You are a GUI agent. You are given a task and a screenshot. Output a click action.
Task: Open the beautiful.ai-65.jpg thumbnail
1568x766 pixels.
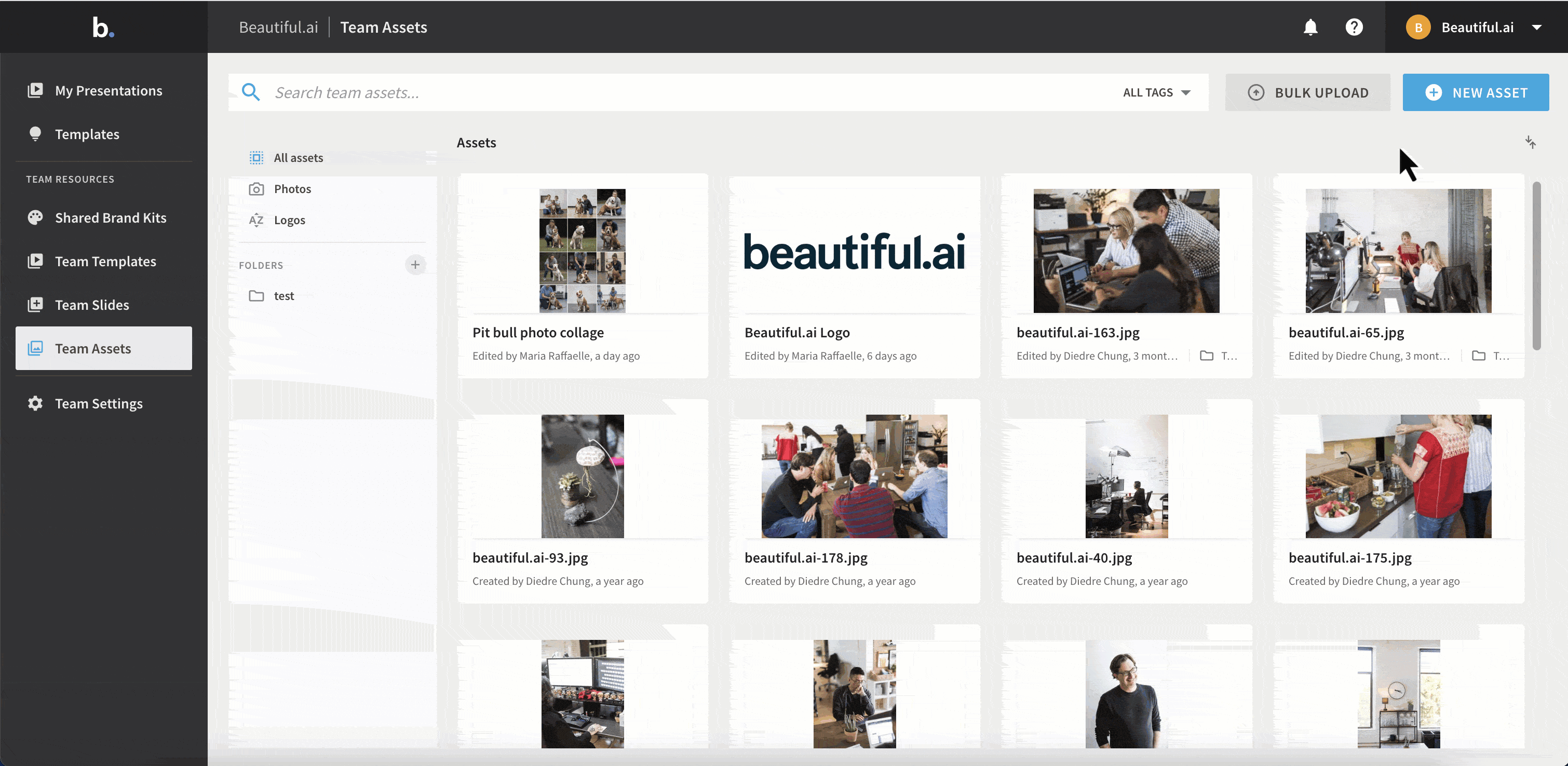coord(1398,251)
